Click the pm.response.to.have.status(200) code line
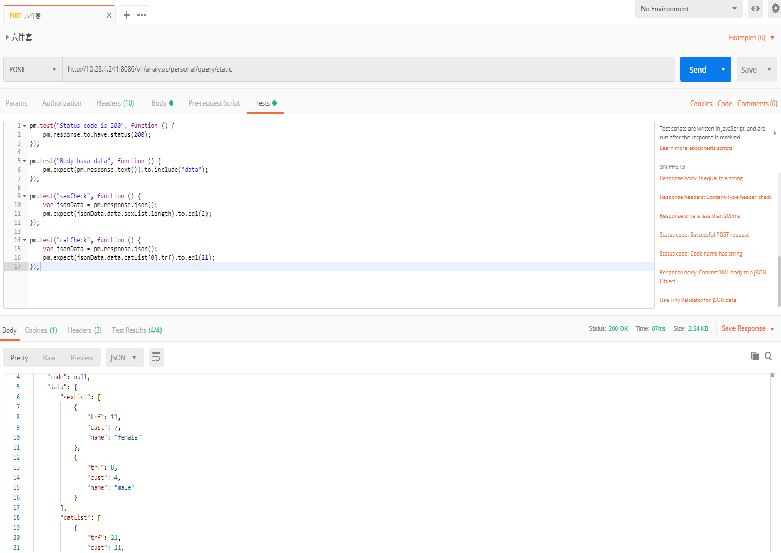Image resolution: width=781 pixels, height=553 pixels. point(97,135)
